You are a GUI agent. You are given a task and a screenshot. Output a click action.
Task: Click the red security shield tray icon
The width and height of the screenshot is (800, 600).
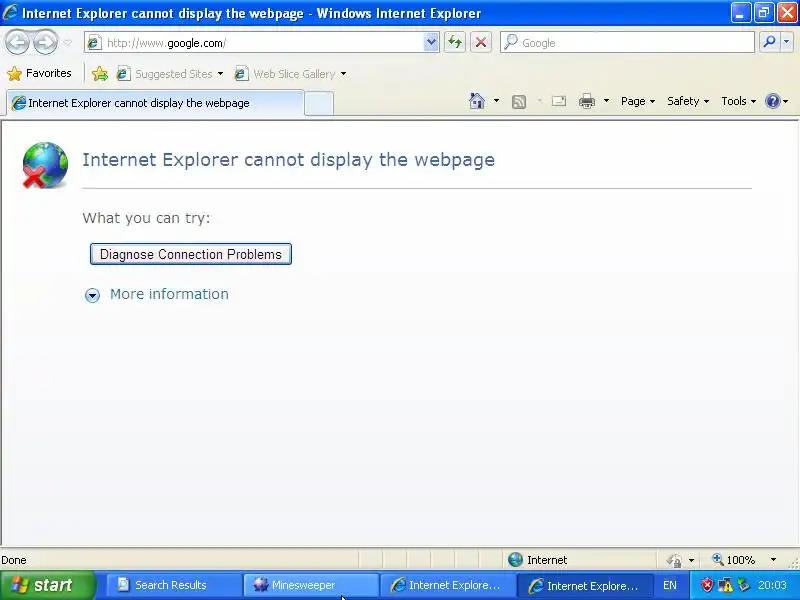click(707, 585)
